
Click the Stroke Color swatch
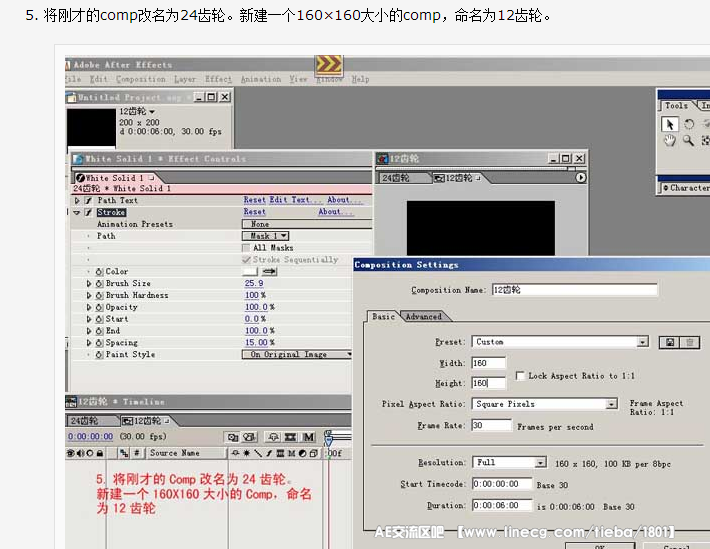(x=250, y=271)
